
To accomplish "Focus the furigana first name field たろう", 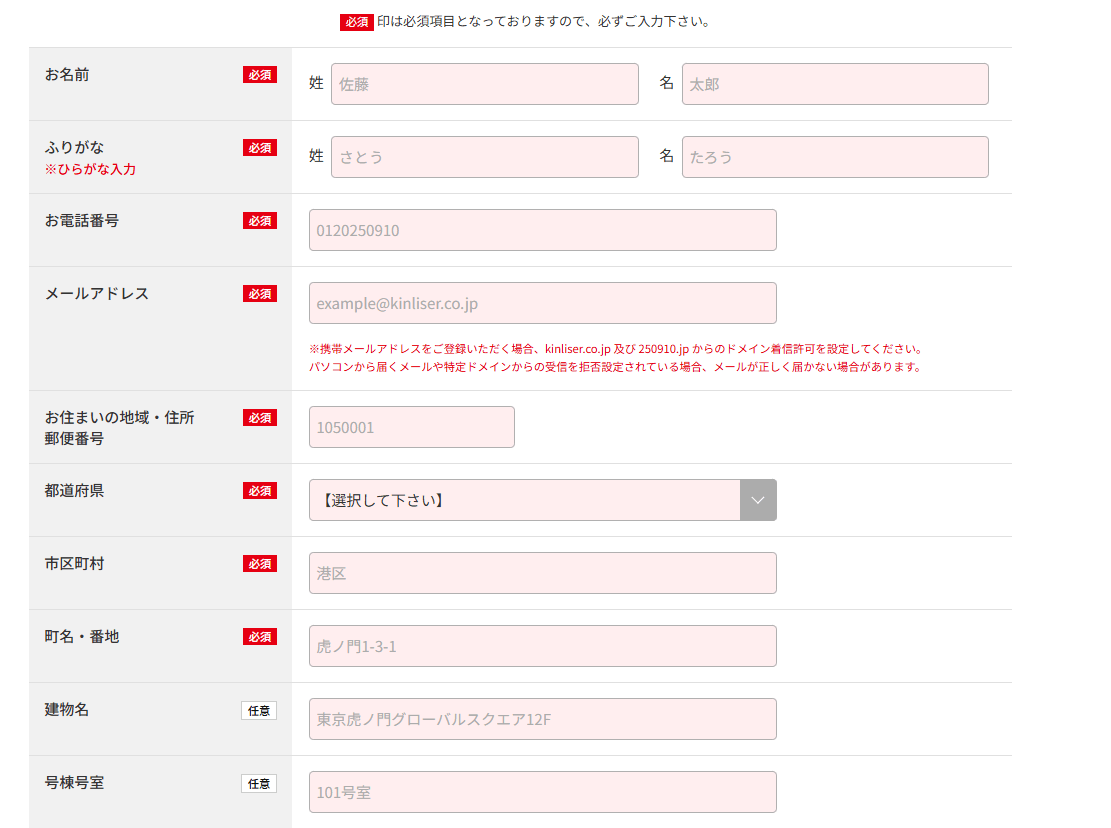I will coord(835,157).
